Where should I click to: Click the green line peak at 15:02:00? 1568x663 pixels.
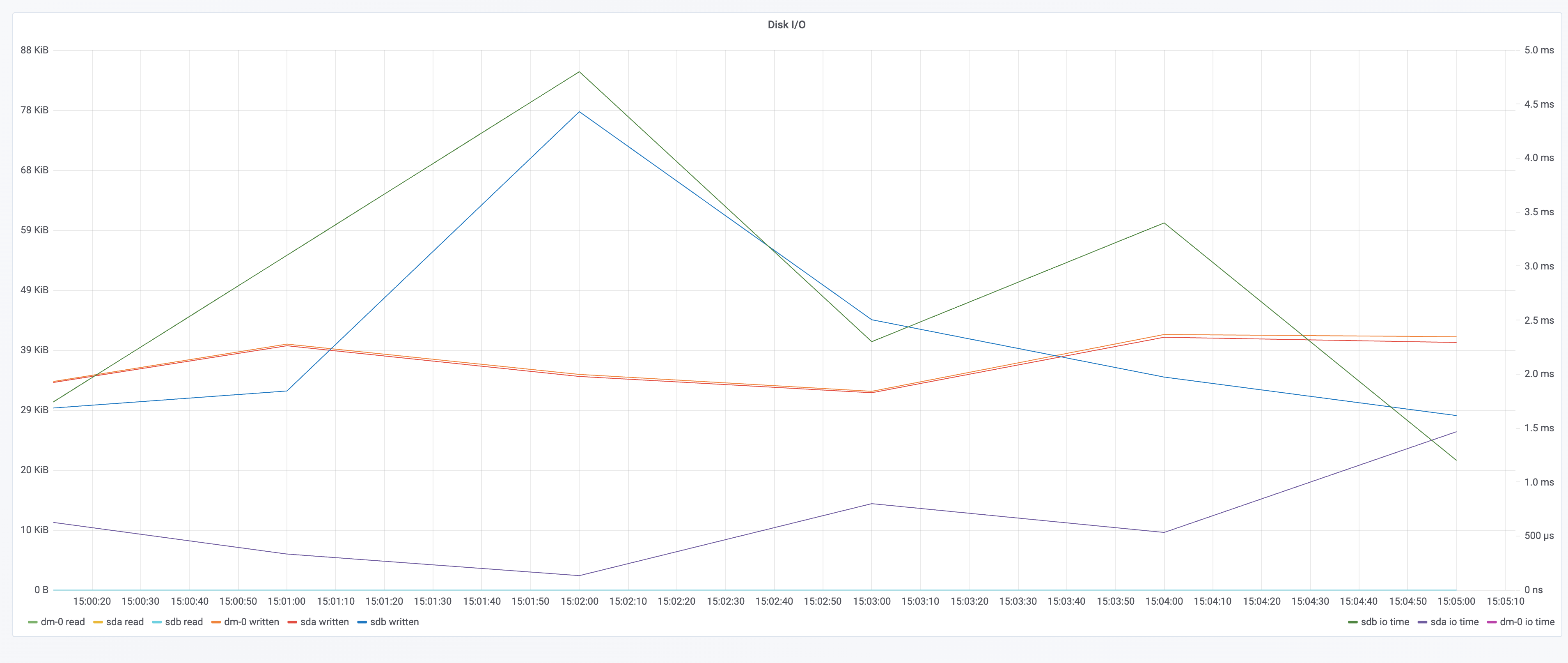coord(580,72)
